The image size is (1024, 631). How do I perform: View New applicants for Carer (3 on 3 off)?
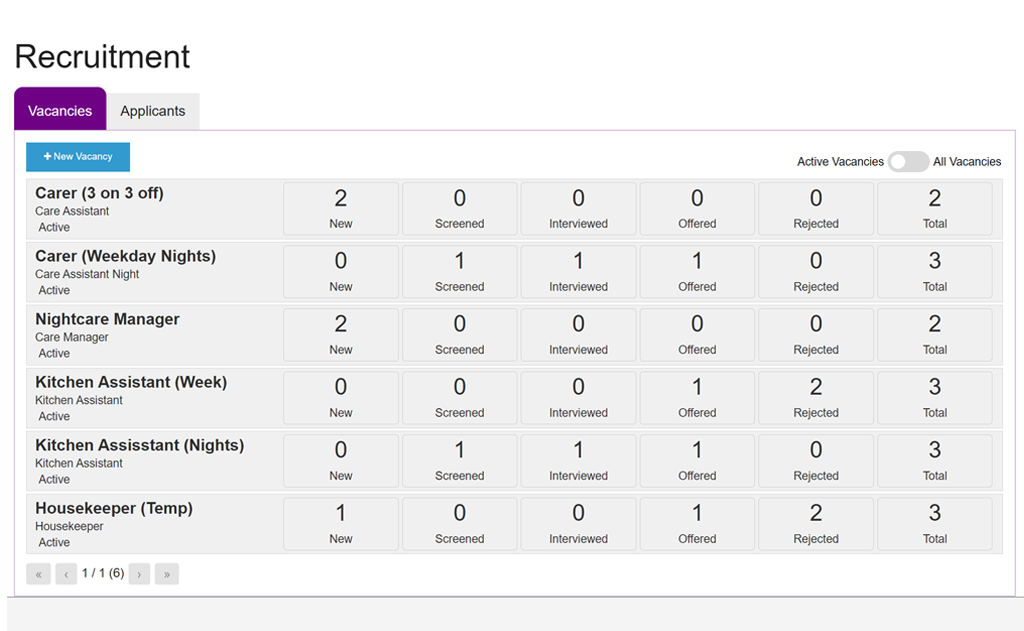(341, 209)
